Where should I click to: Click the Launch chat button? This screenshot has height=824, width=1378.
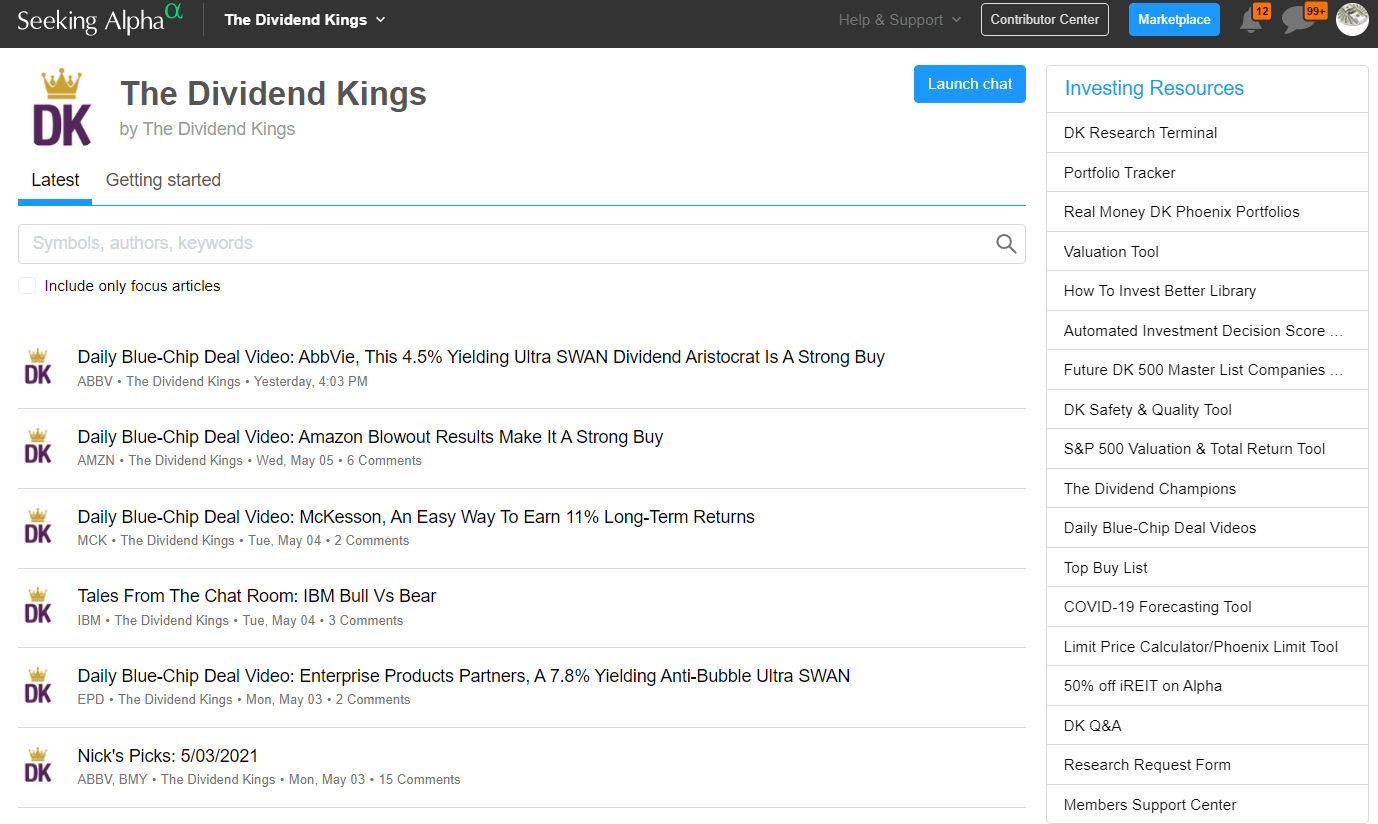point(969,84)
